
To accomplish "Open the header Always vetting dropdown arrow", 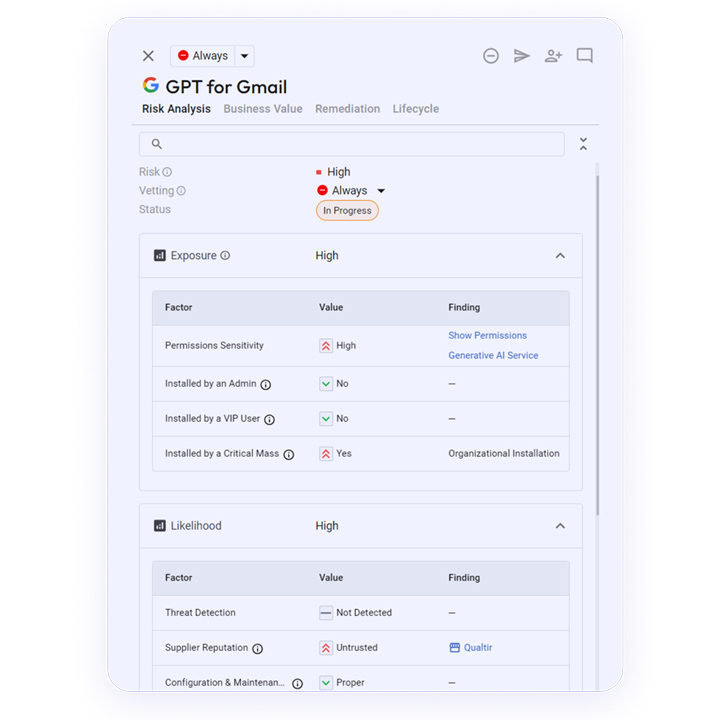I will click(245, 56).
